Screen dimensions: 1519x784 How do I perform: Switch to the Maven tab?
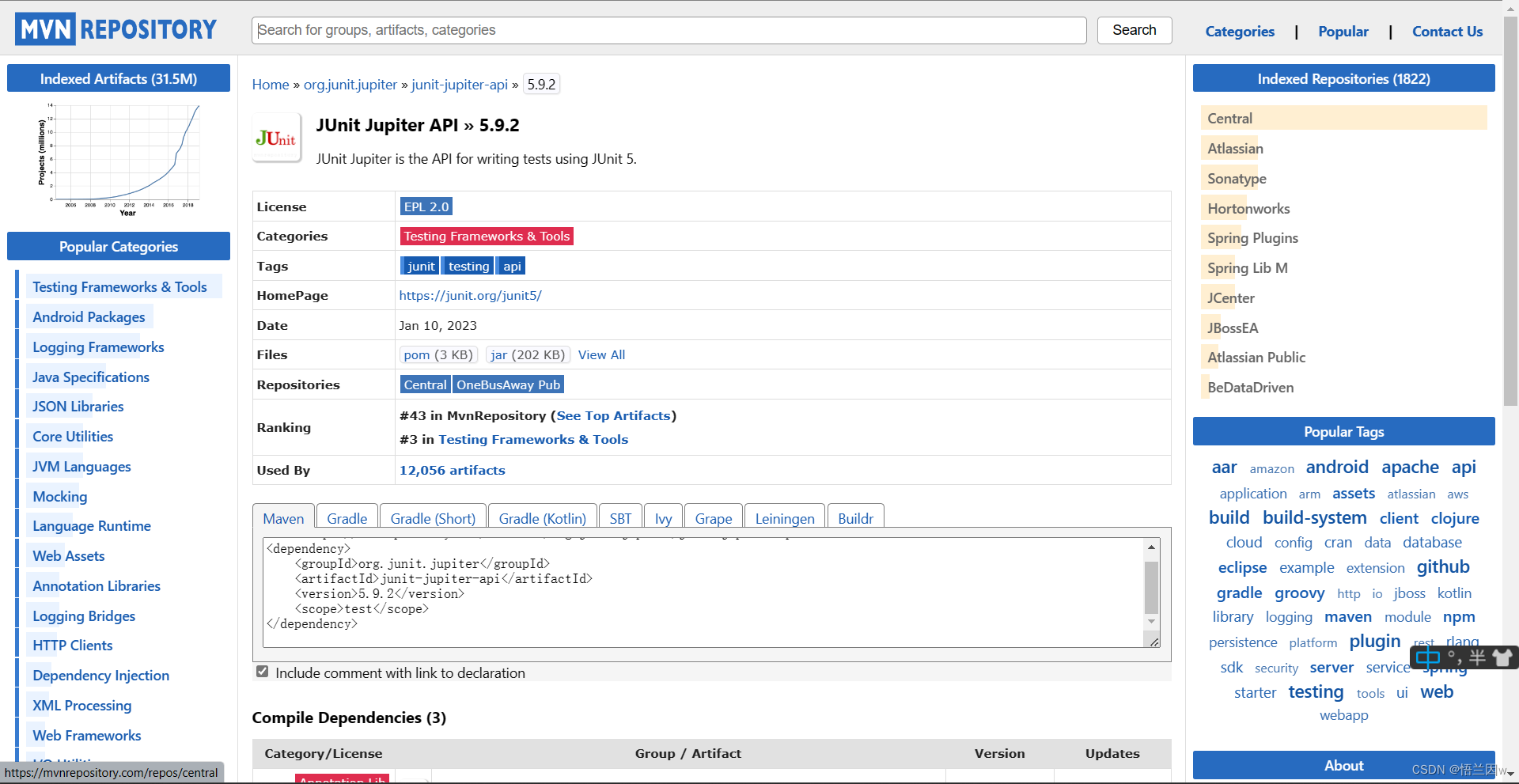(x=283, y=518)
